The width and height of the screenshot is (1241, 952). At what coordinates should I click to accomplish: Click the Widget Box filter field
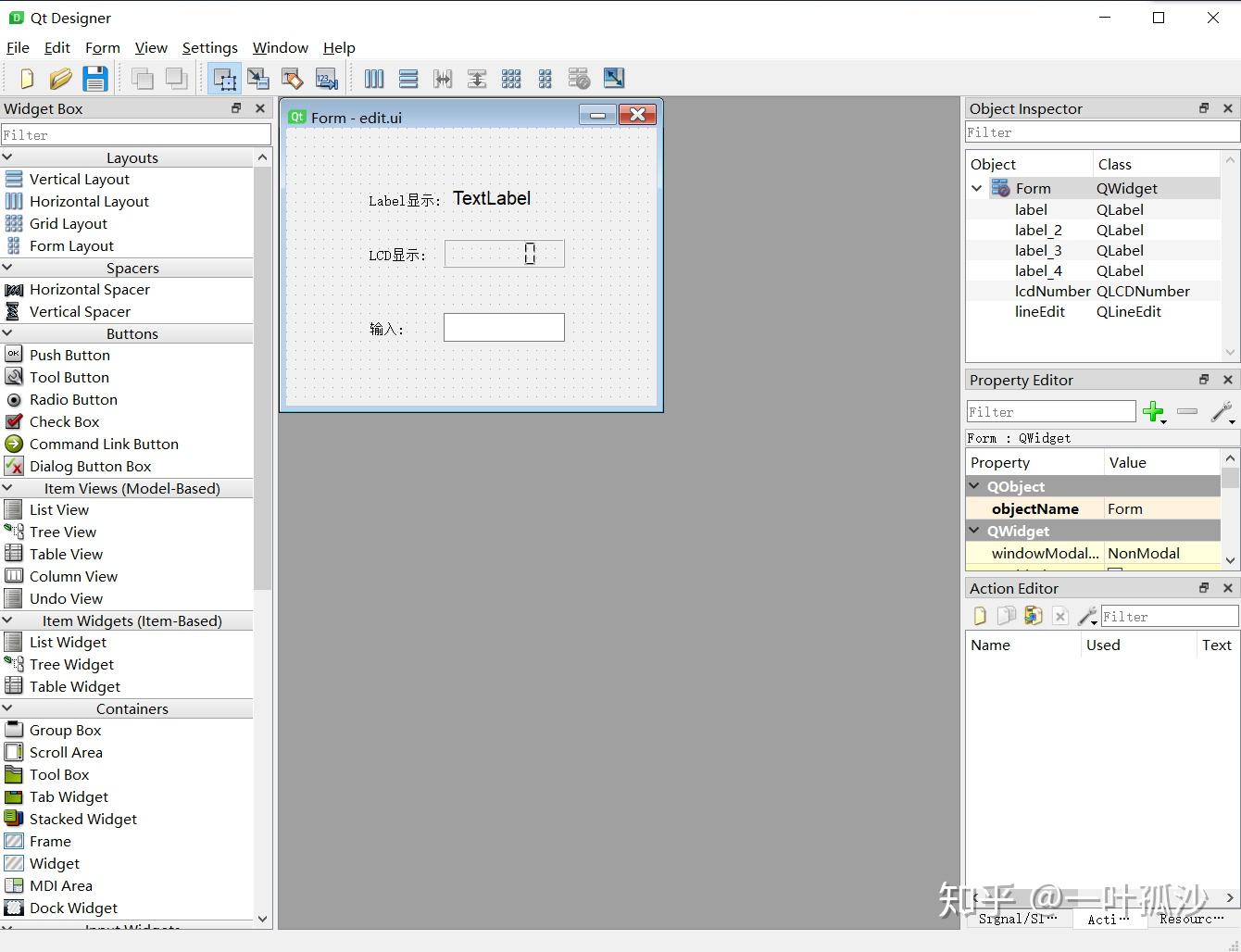click(x=136, y=135)
